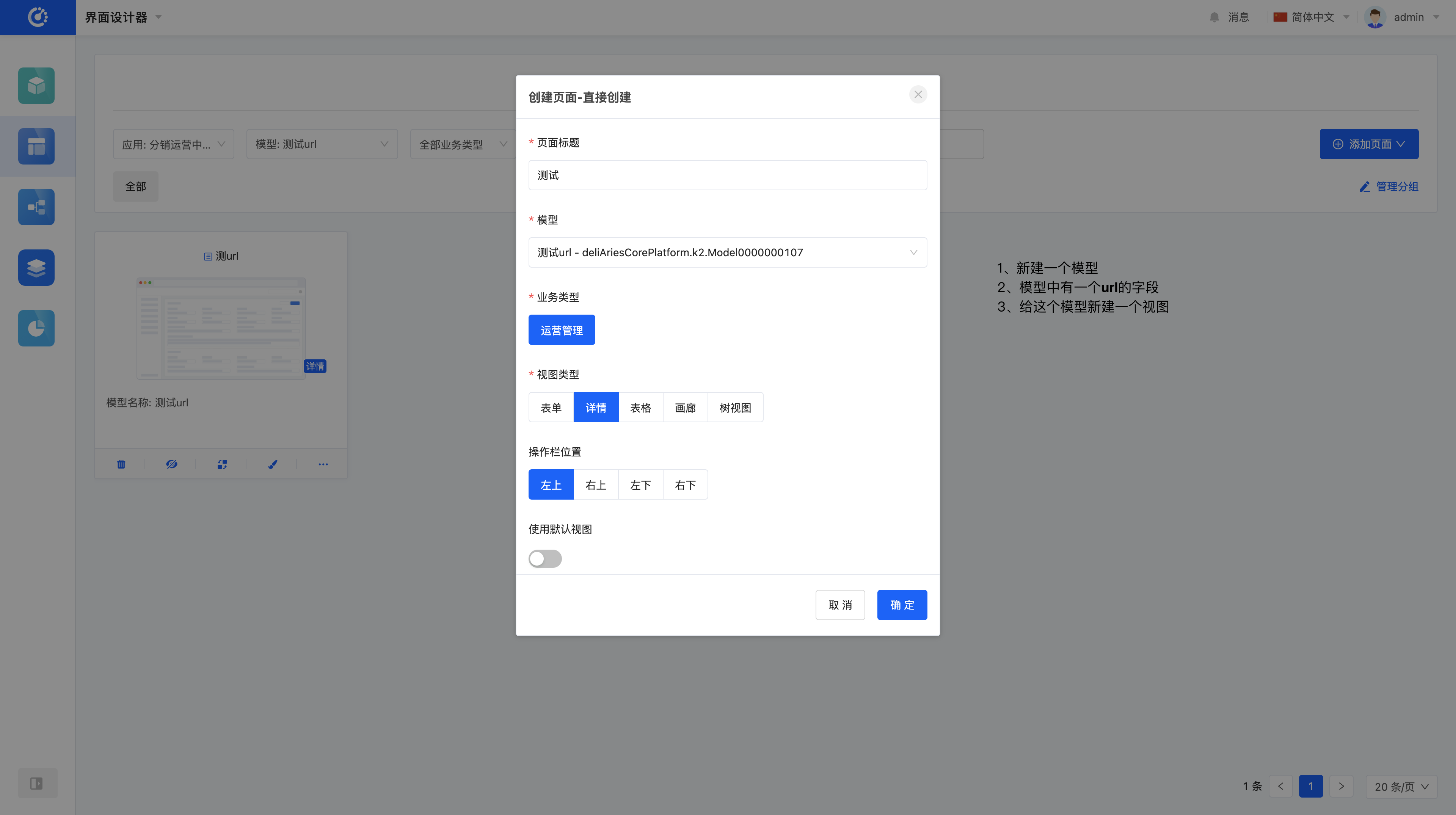Choose the 树视图 view type

click(x=735, y=407)
